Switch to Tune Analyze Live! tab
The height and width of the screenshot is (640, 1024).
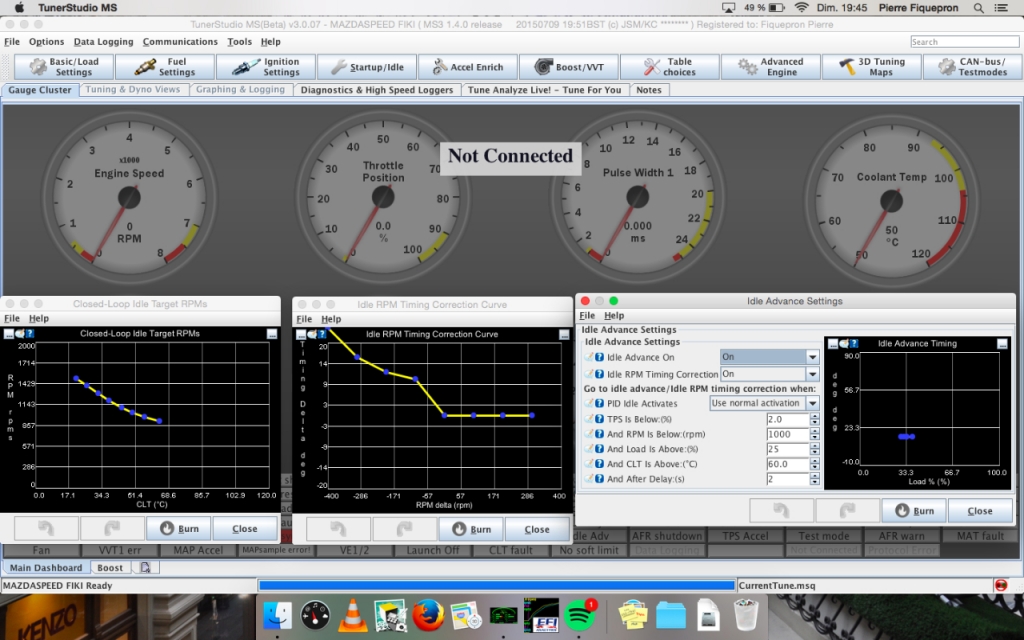point(544,90)
